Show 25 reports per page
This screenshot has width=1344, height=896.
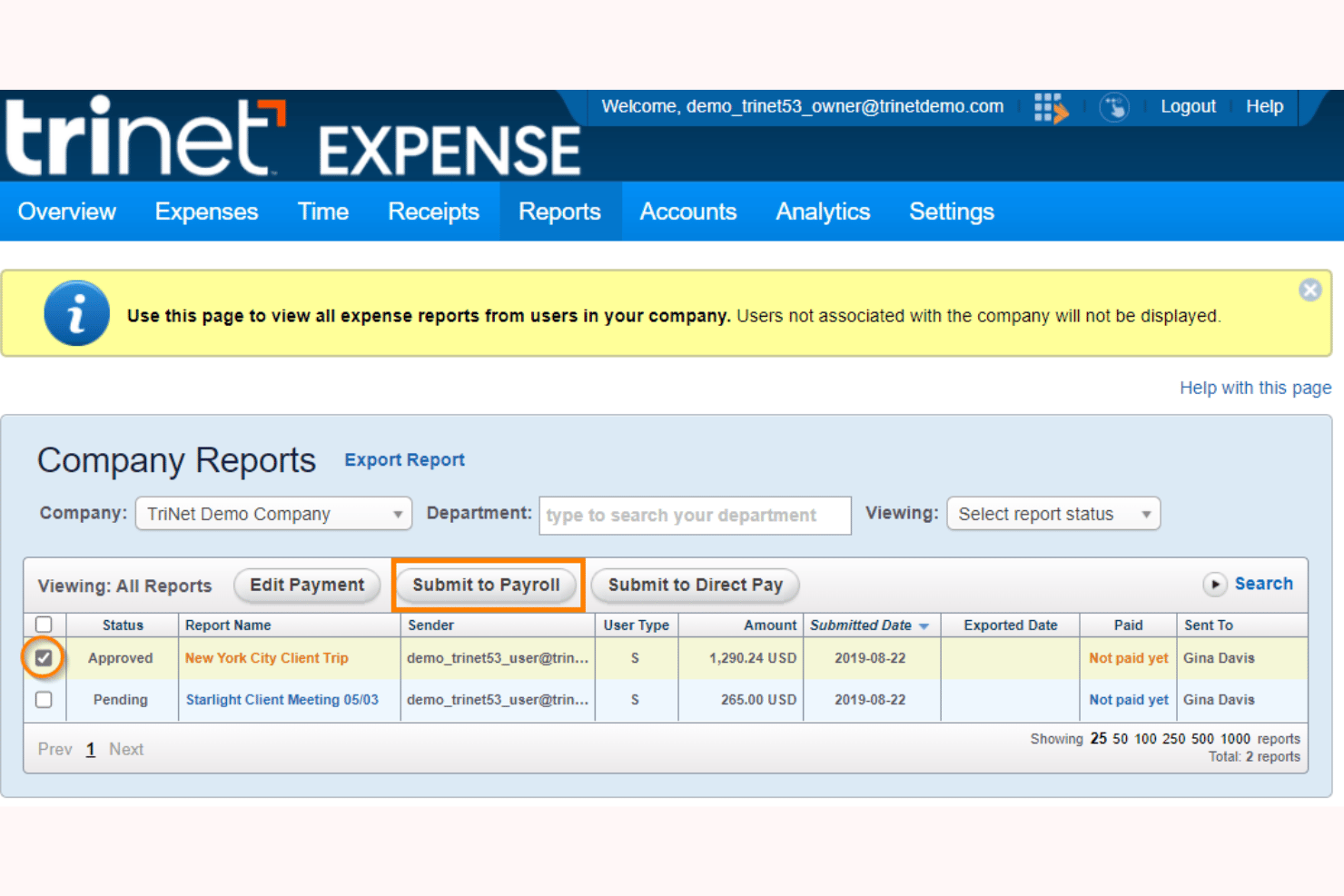coord(1099,739)
